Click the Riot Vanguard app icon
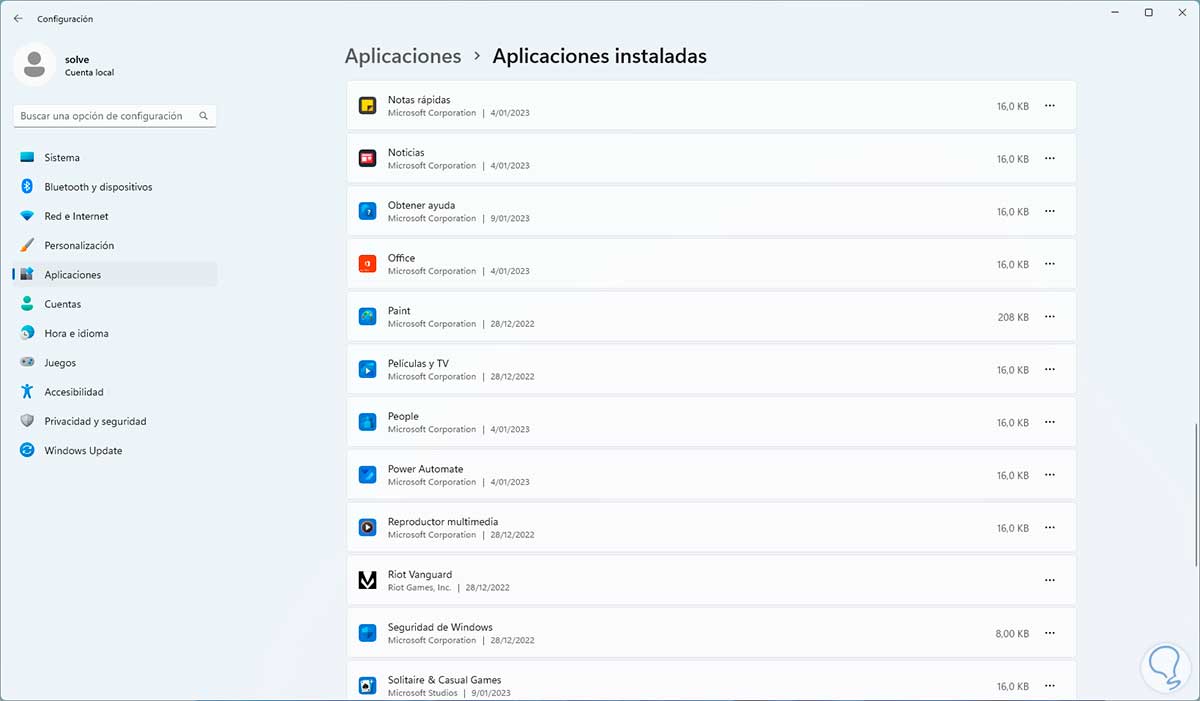The width and height of the screenshot is (1200, 701). click(367, 581)
